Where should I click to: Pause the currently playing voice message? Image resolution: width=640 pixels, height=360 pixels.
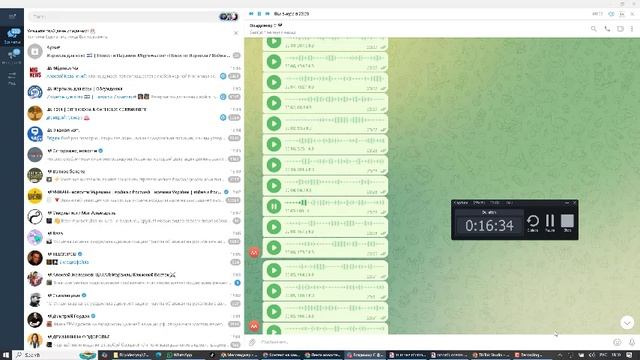pos(274,206)
